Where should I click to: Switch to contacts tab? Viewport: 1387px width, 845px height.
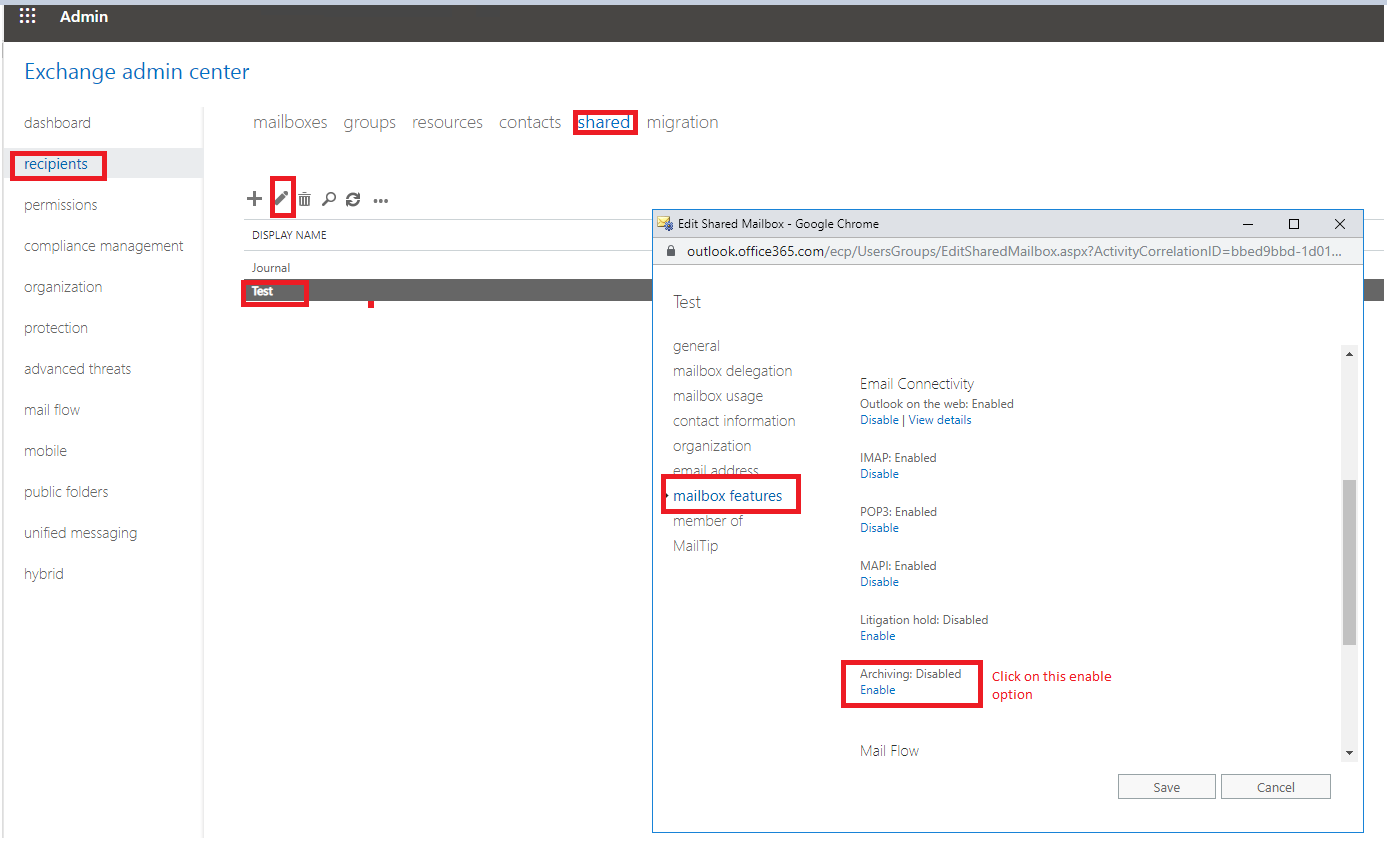click(x=530, y=122)
